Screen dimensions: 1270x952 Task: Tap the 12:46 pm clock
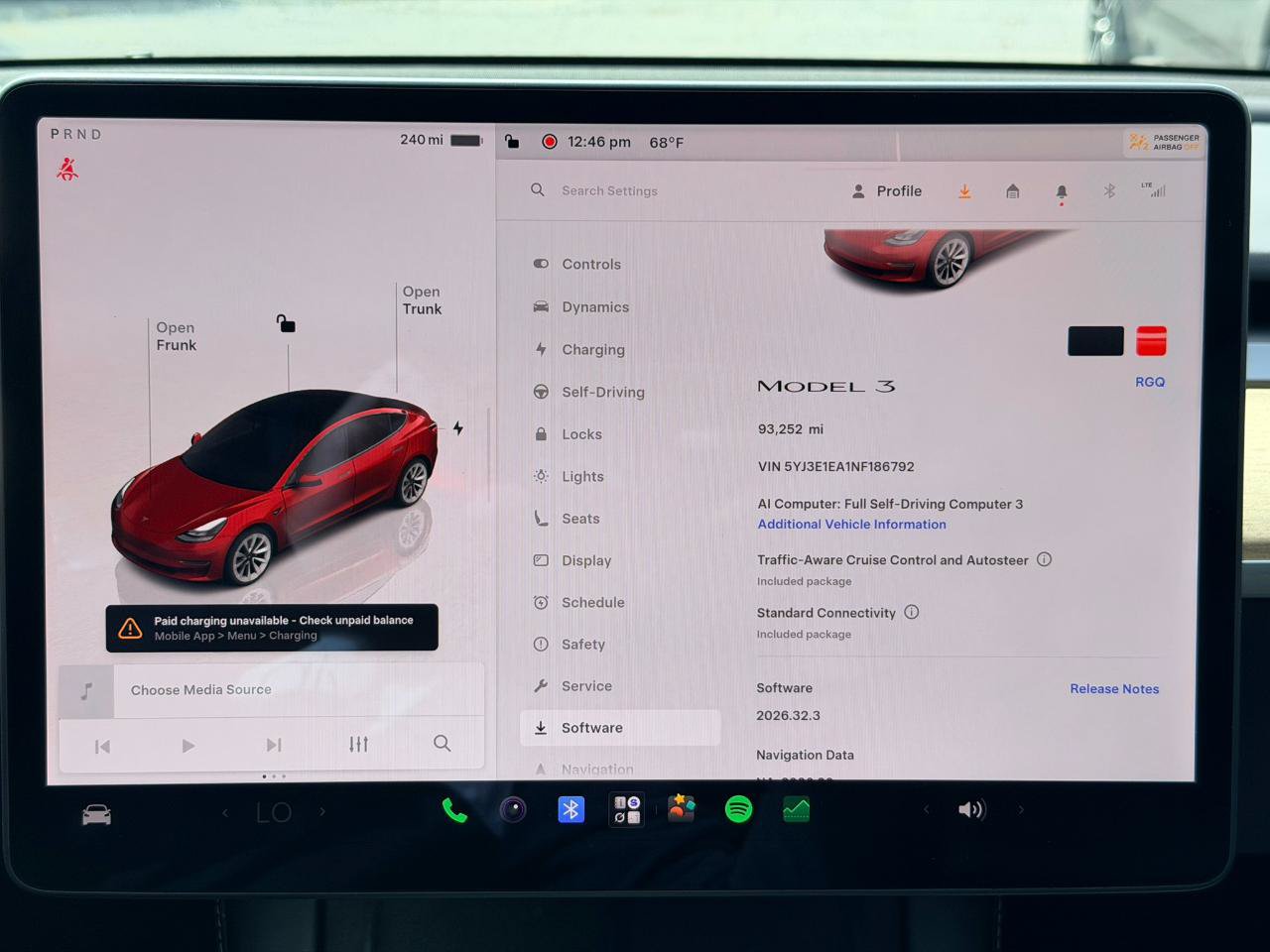(x=599, y=142)
